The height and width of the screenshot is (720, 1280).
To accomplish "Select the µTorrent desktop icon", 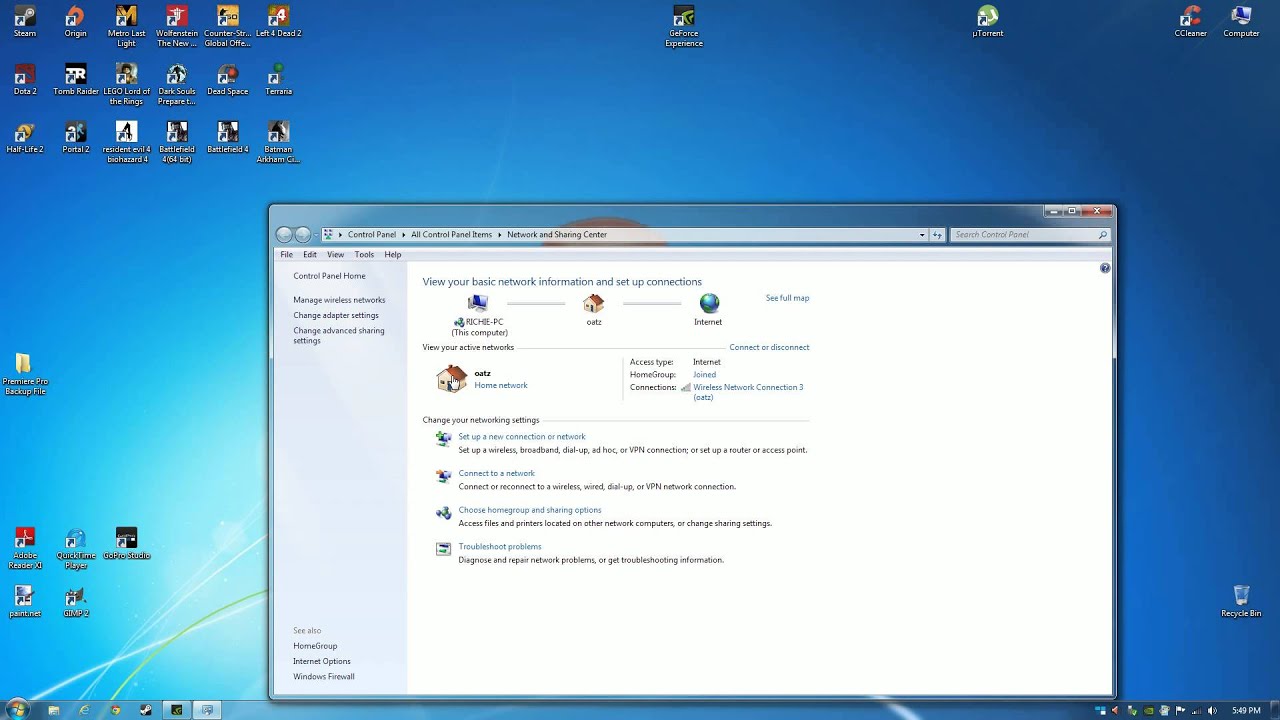I will pyautogui.click(x=987, y=22).
